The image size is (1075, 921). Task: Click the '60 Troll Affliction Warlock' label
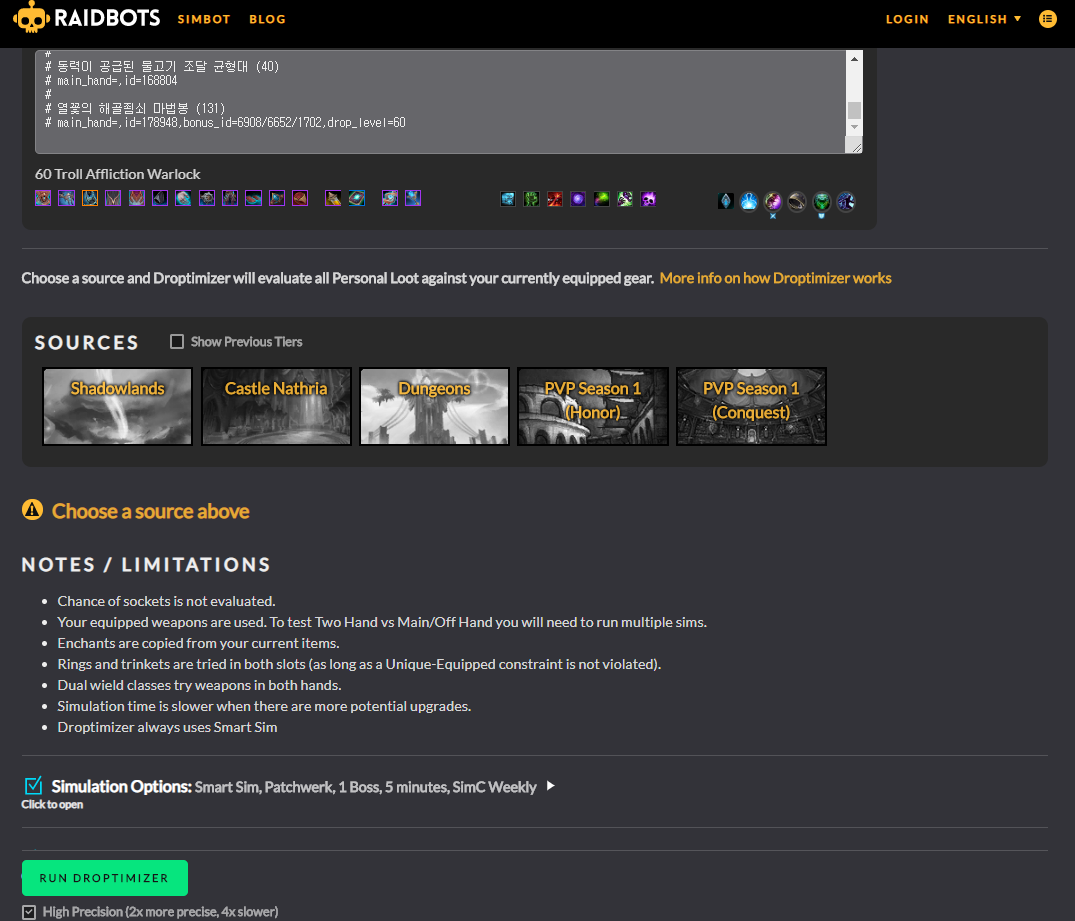[x=117, y=174]
